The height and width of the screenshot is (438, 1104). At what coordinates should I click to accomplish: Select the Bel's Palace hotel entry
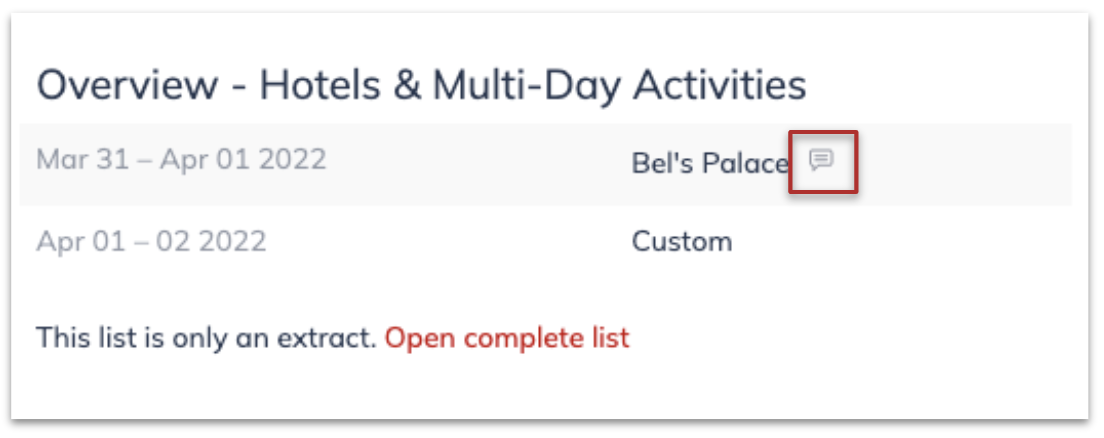pyautogui.click(x=710, y=163)
